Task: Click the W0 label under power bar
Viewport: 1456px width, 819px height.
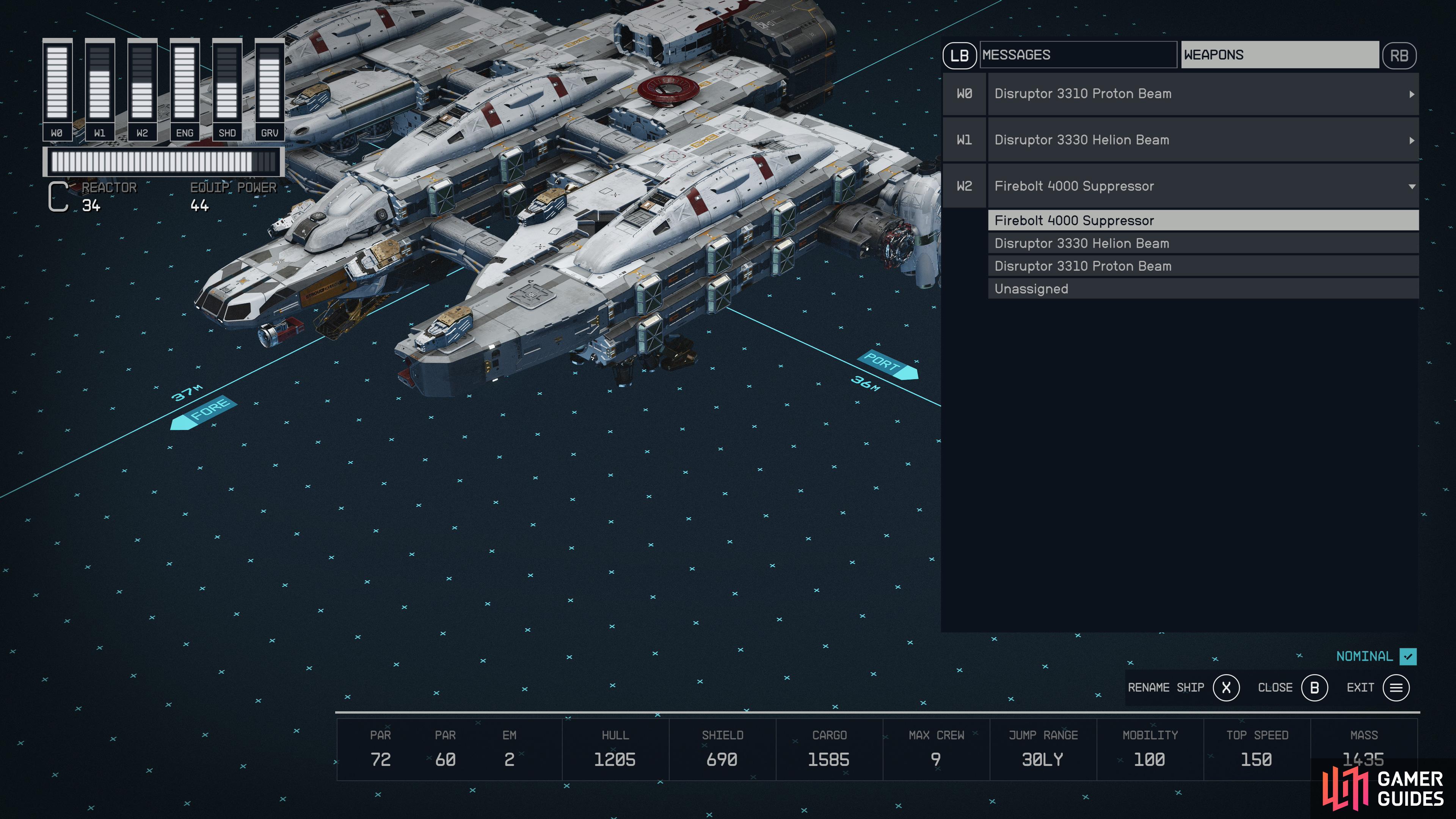Action: click(x=57, y=133)
